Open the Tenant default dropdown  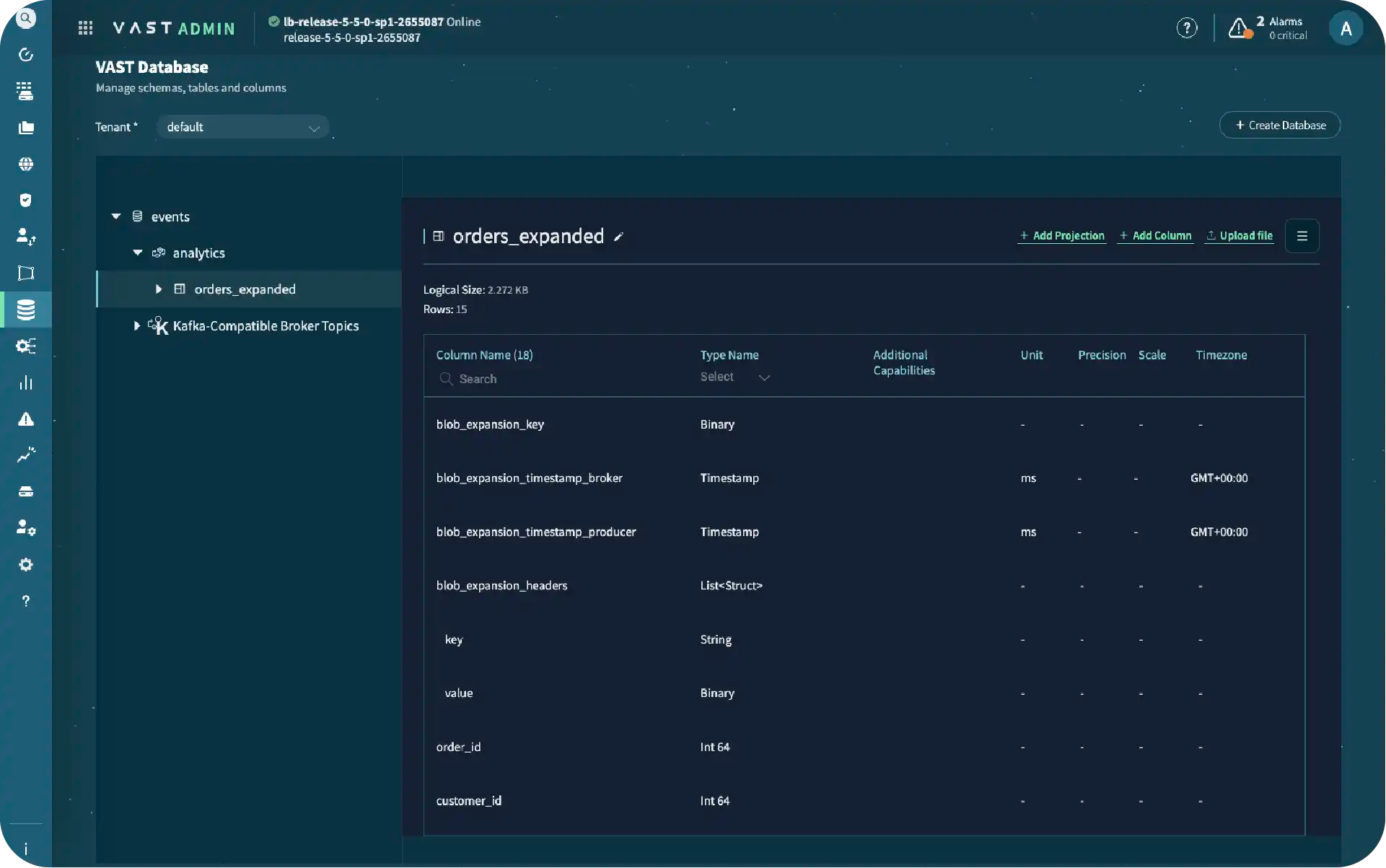click(242, 127)
